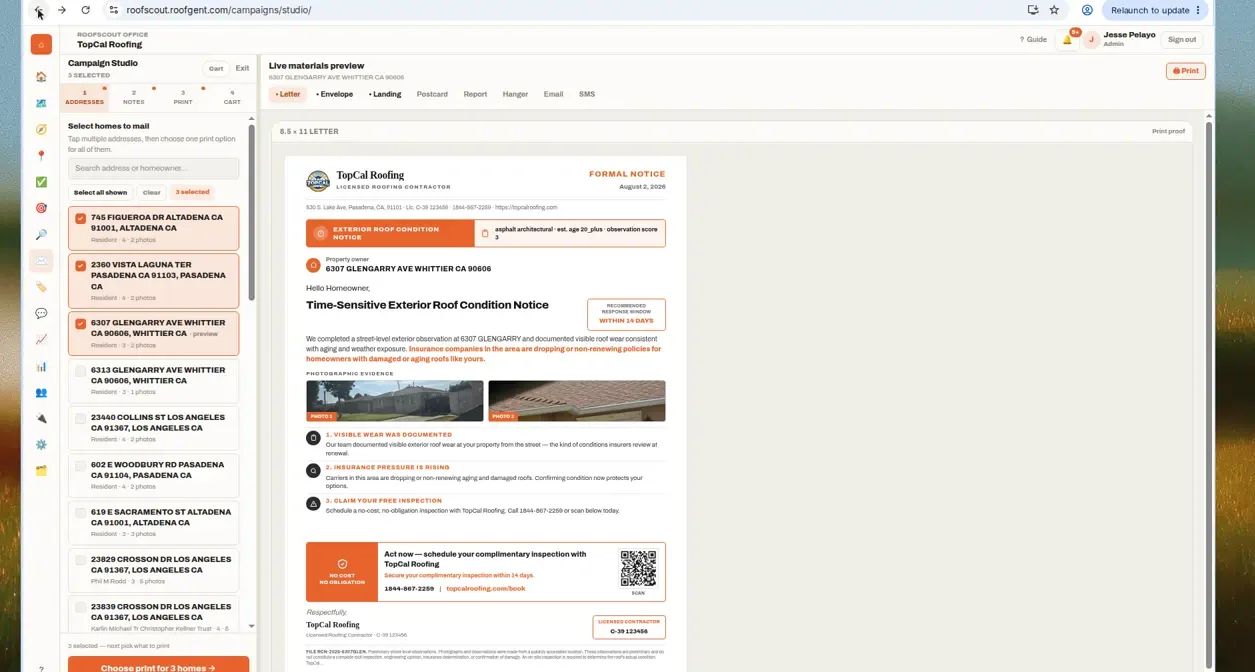Viewport: 1255px width, 672px height.
Task: Go to step 4 Cart tab
Action: pyautogui.click(x=232, y=97)
